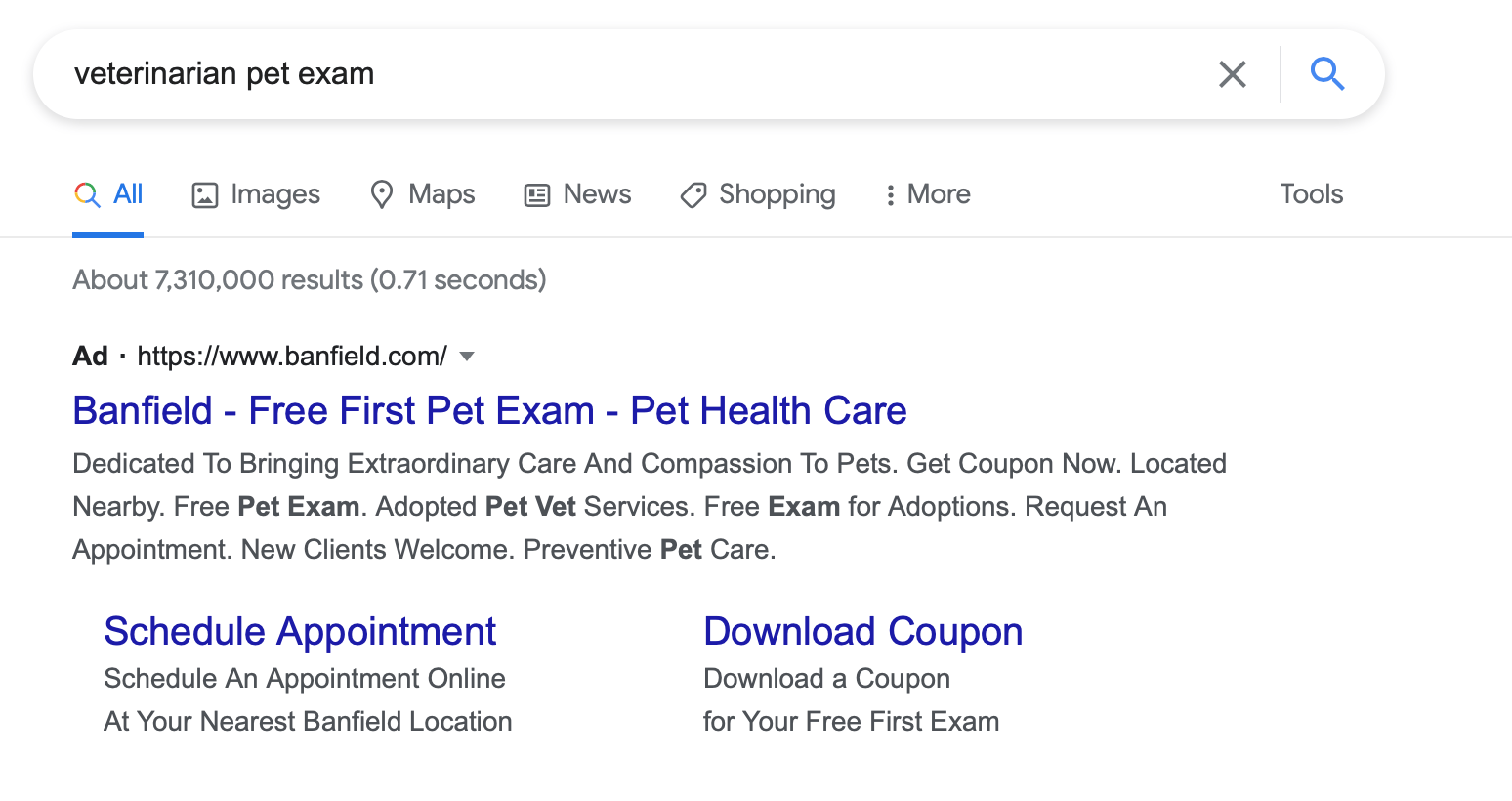Open image results via the Images picture icon
This screenshot has height=801, width=1512.
(x=204, y=194)
